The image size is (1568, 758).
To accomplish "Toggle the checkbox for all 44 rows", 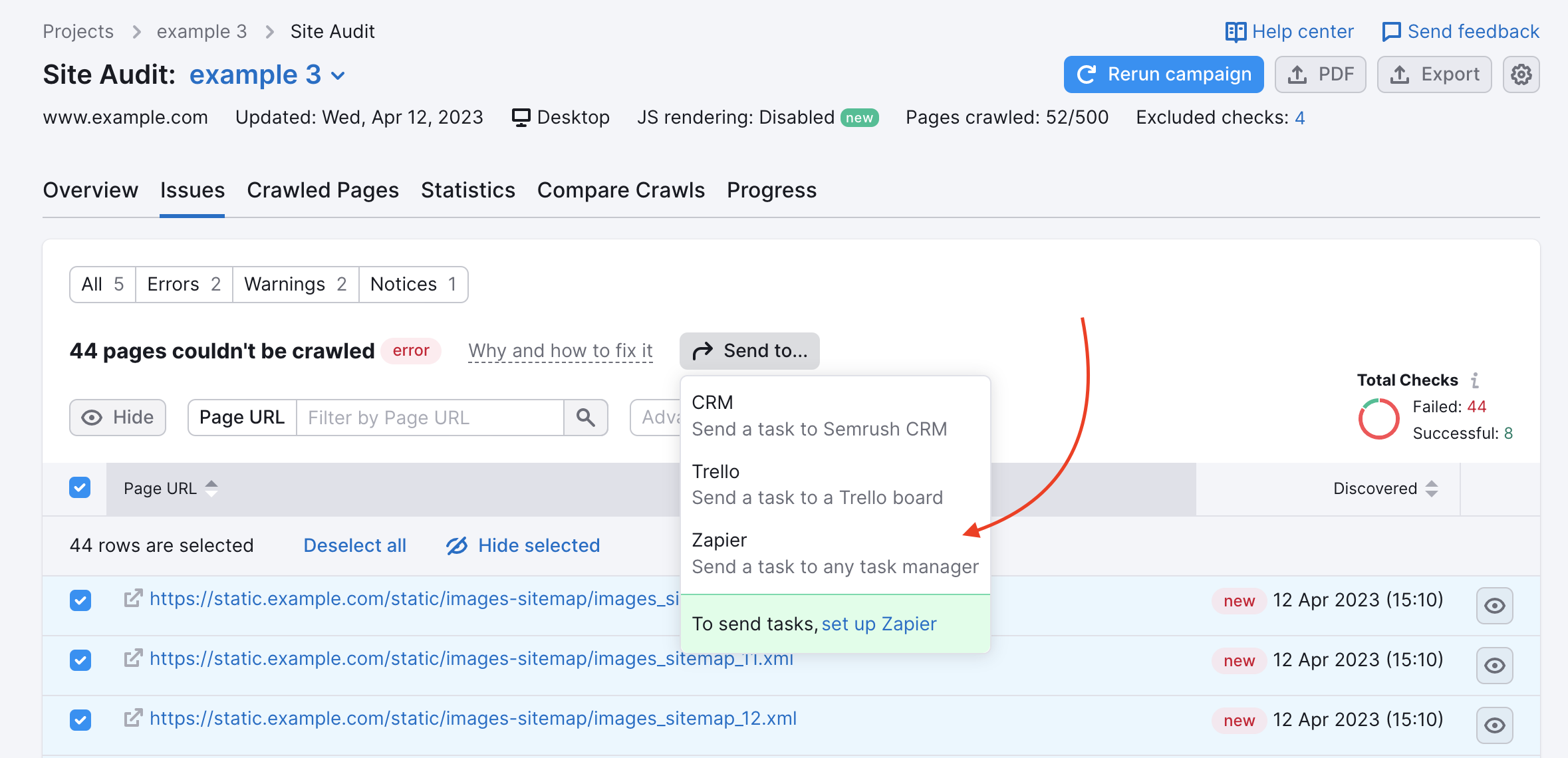I will (x=80, y=488).
